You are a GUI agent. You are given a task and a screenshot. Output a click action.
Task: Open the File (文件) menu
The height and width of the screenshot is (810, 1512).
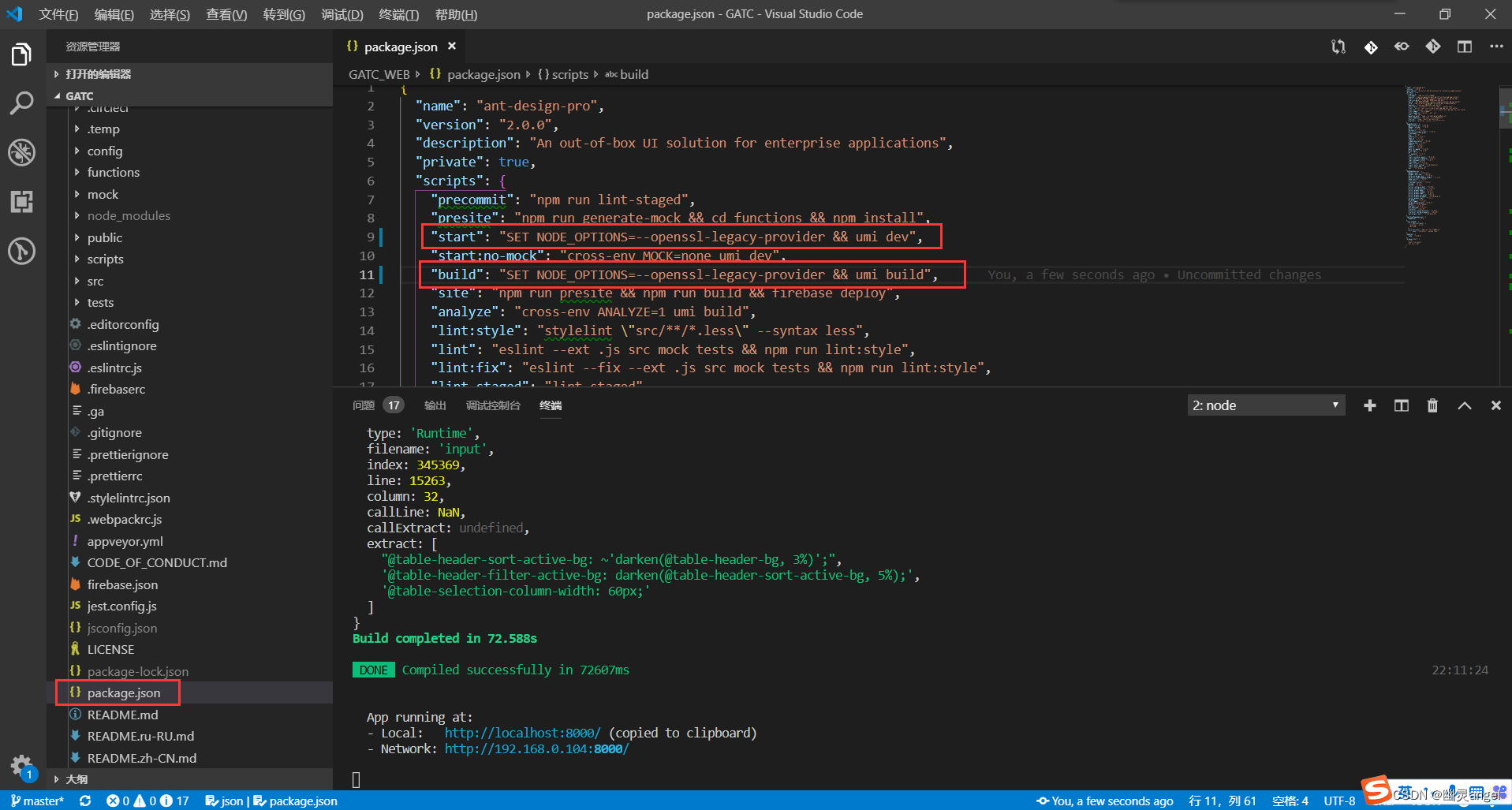[x=58, y=14]
